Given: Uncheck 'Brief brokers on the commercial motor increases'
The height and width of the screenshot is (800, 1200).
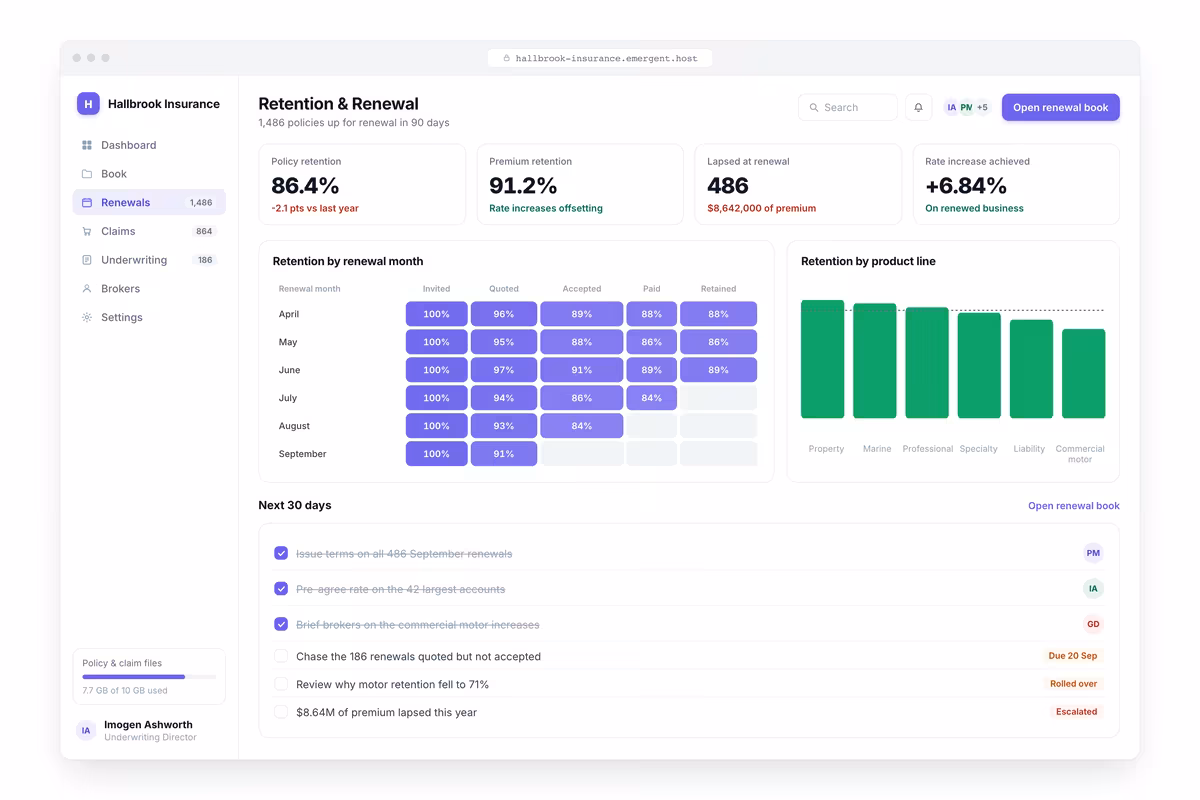Looking at the screenshot, I should (281, 624).
